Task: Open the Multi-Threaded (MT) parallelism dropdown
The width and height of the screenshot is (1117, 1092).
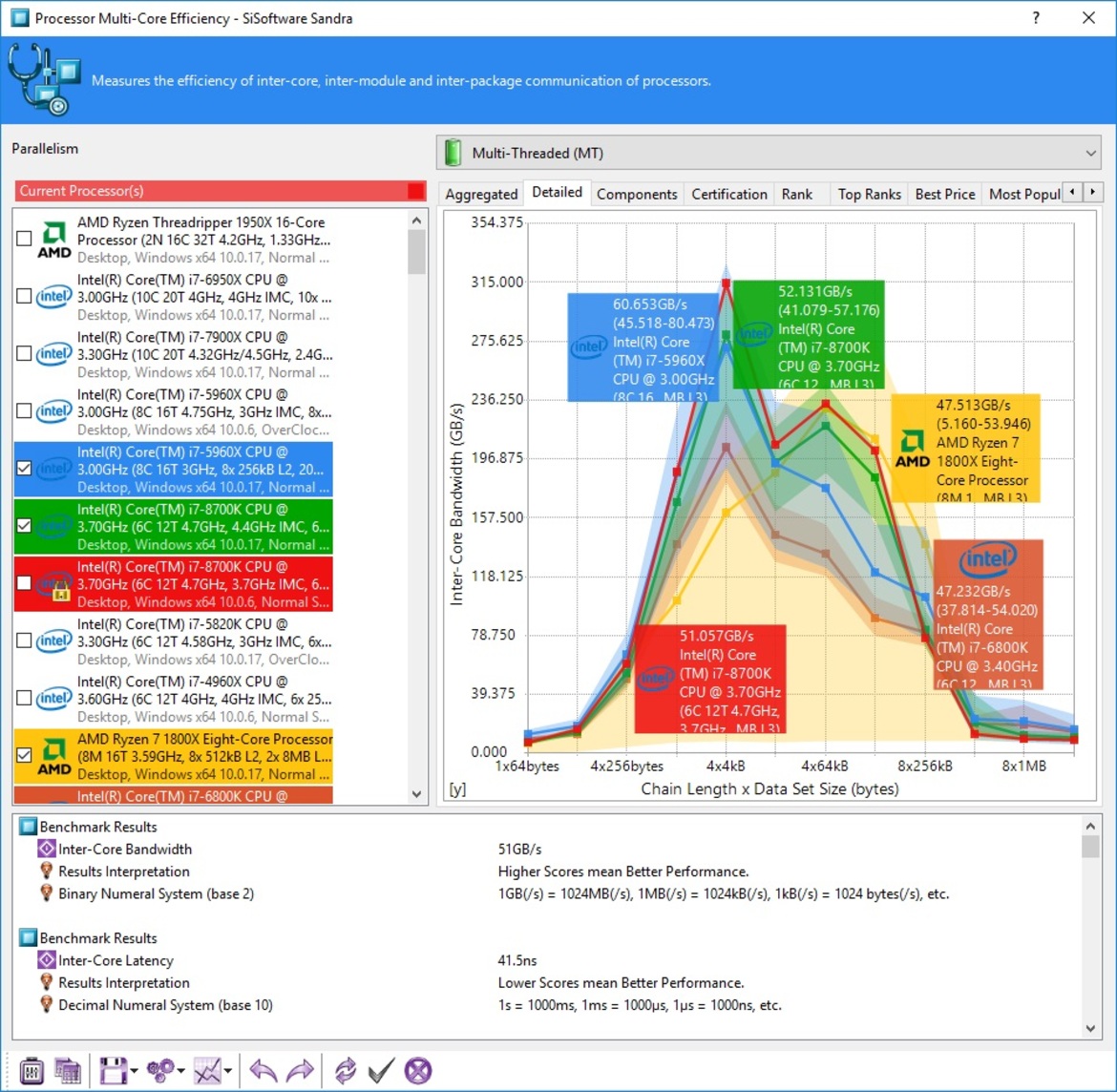Action: pyautogui.click(x=769, y=153)
